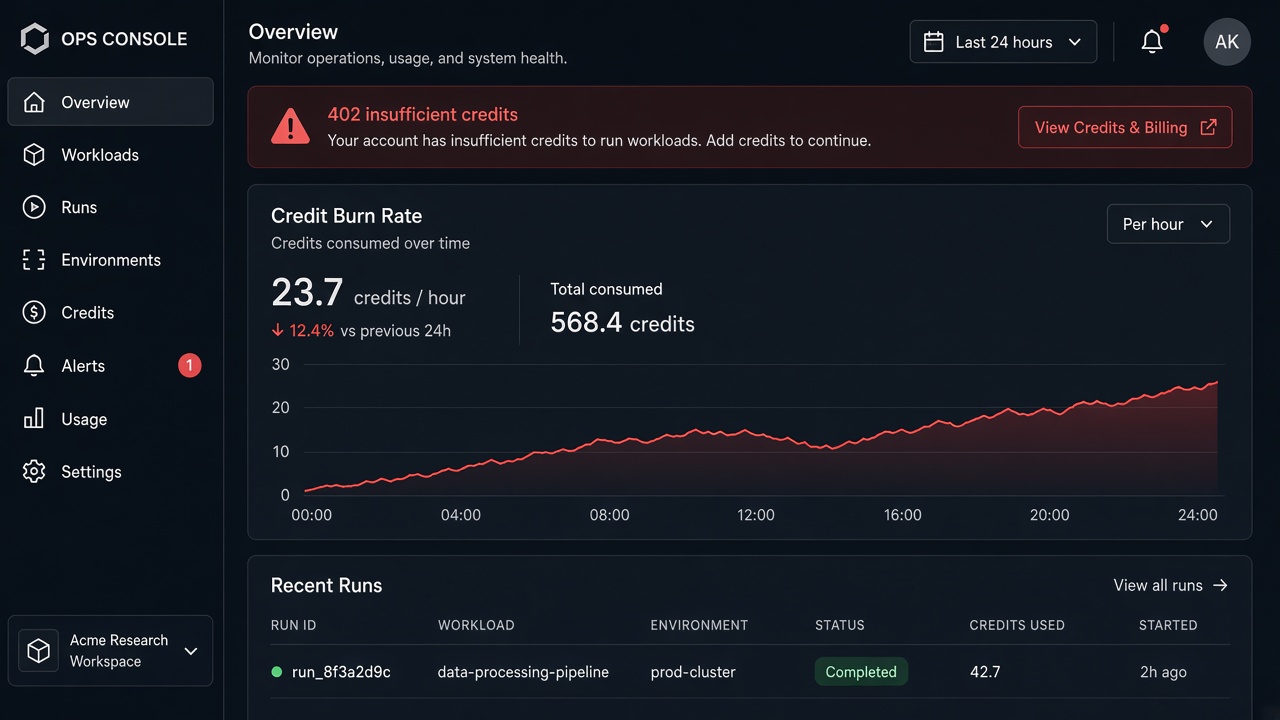Click the Recent Runs heading
The image size is (1280, 720).
click(326, 585)
